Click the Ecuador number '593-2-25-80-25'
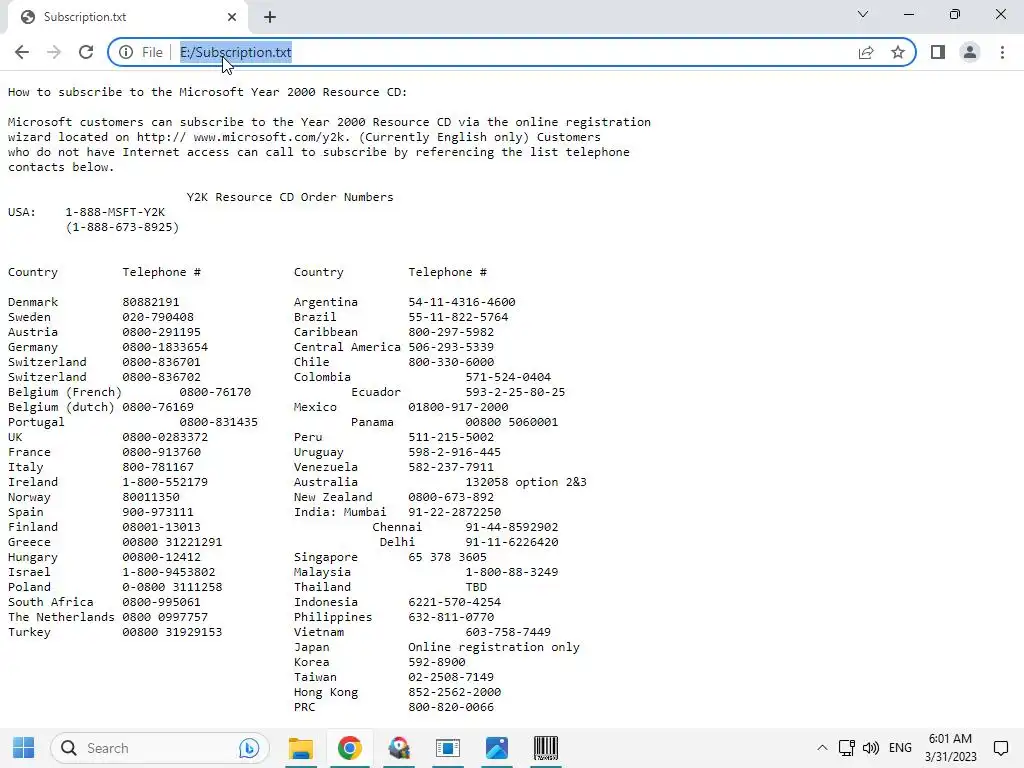 (515, 392)
